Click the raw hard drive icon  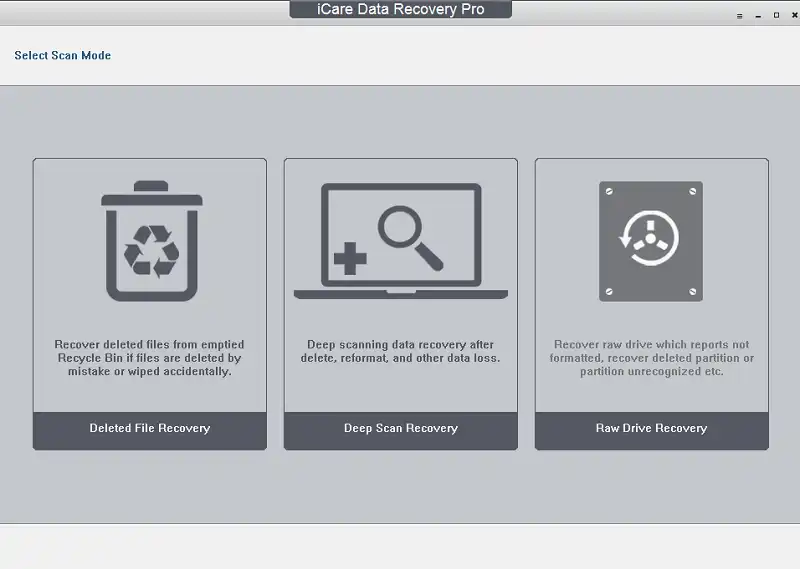651,241
